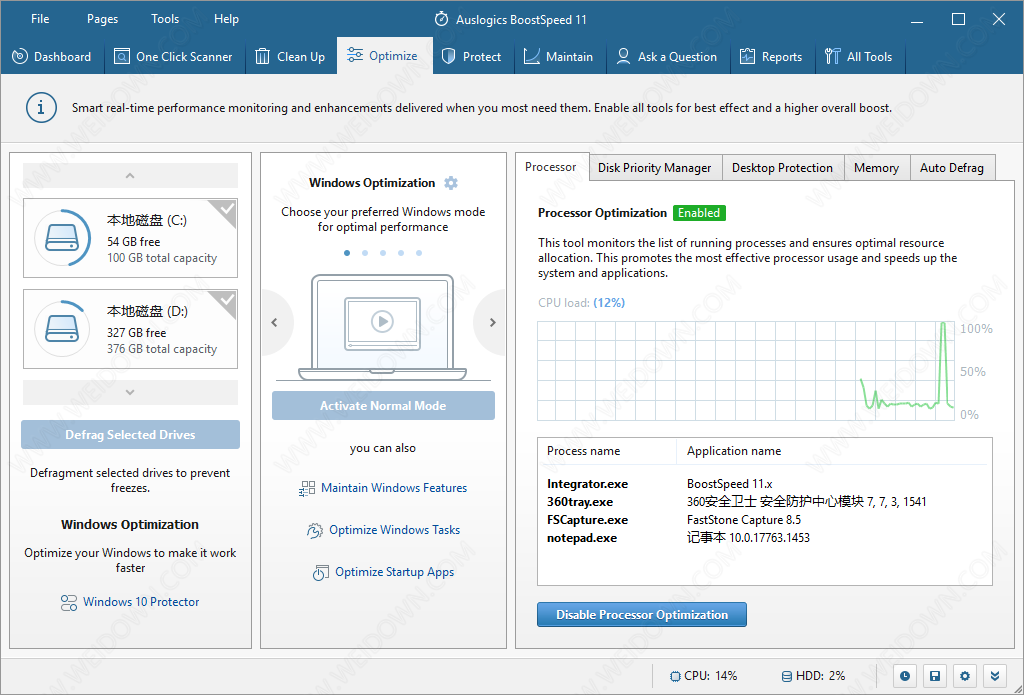
Task: Click the CPU 14% status indicator
Action: click(703, 676)
